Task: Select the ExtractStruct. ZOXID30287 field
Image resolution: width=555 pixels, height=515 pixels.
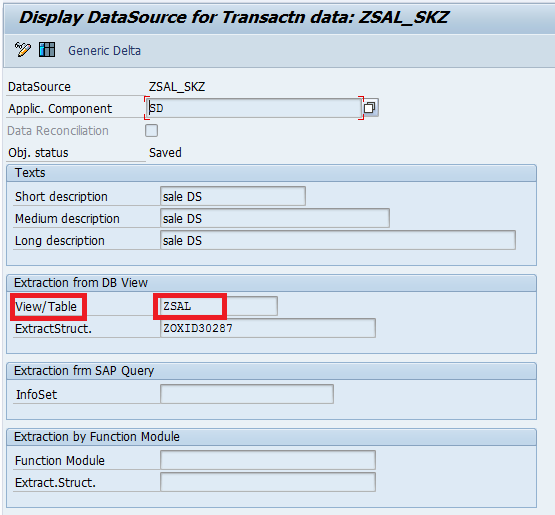Action: click(268, 328)
